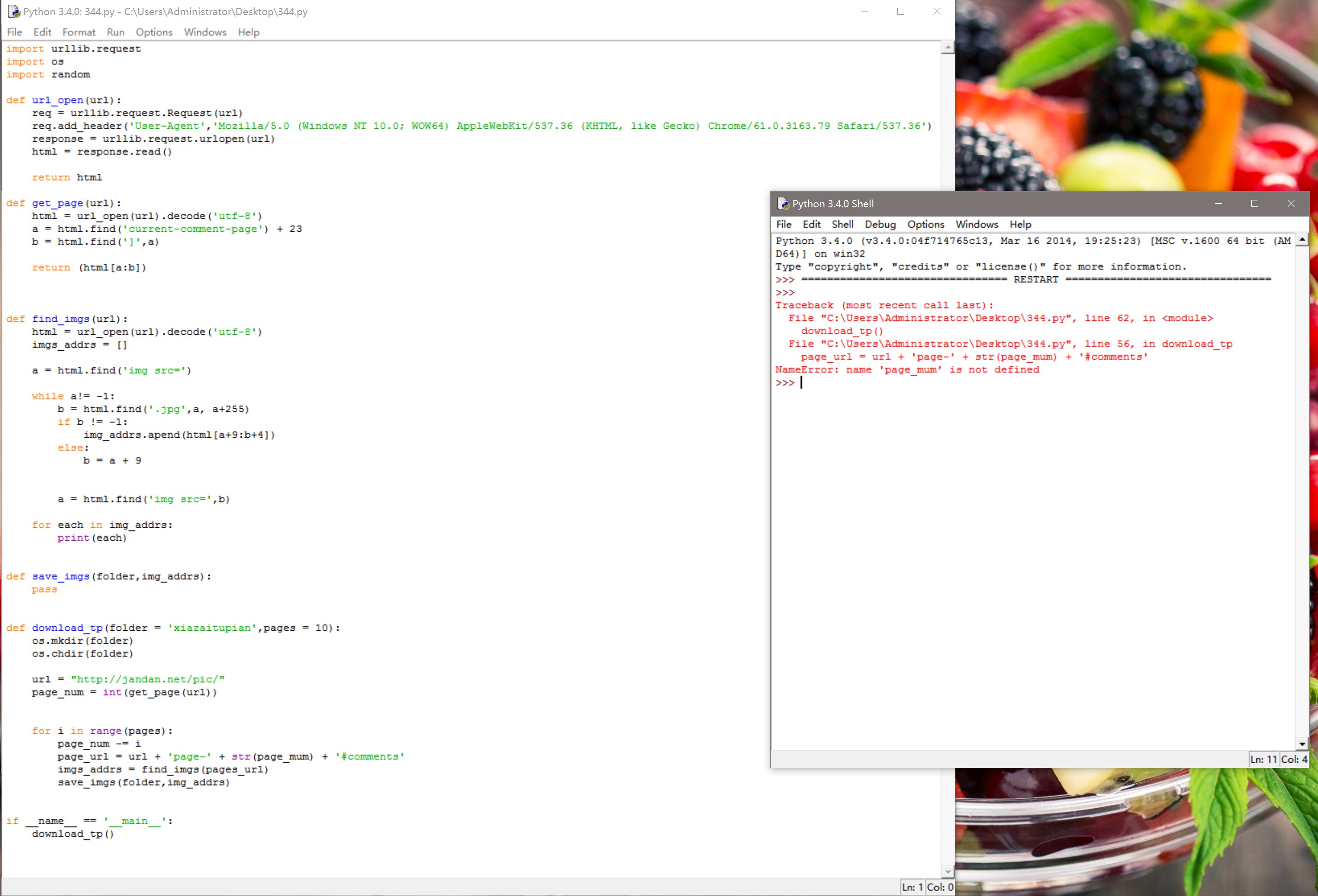Click the Python icon in Shell title bar
The width and height of the screenshot is (1318, 896).
point(783,204)
